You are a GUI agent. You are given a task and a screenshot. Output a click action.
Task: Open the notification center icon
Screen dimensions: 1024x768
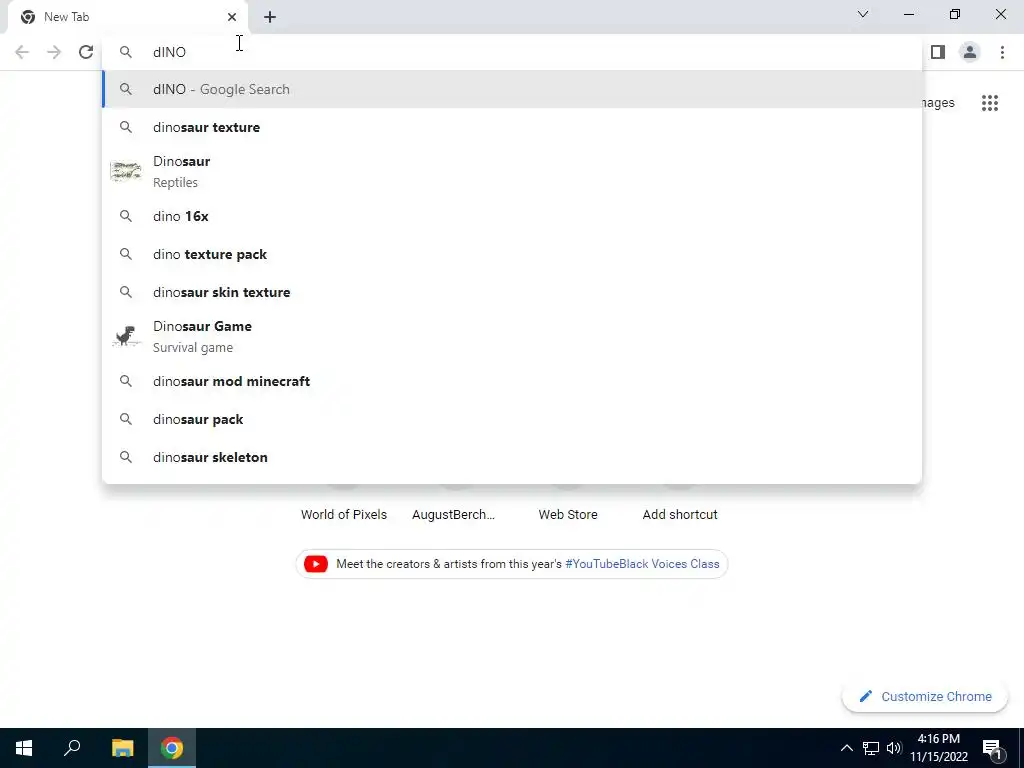(x=993, y=748)
